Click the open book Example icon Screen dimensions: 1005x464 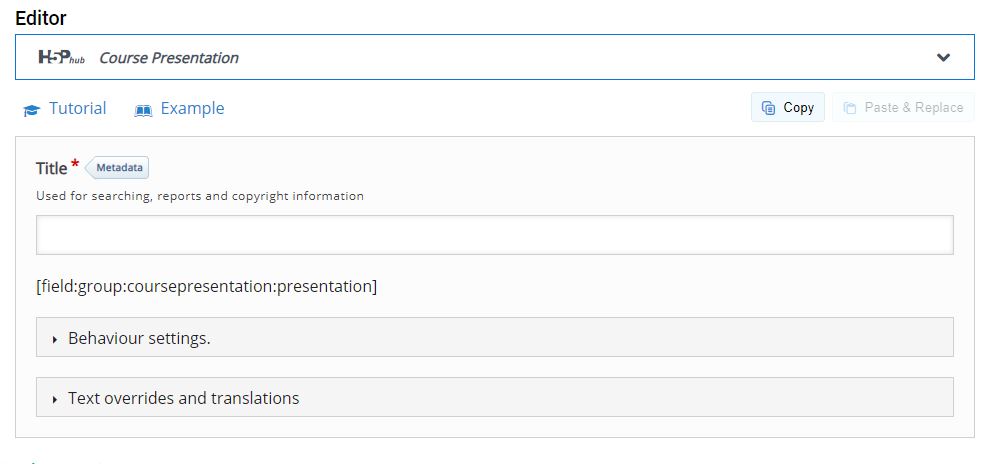pos(143,110)
